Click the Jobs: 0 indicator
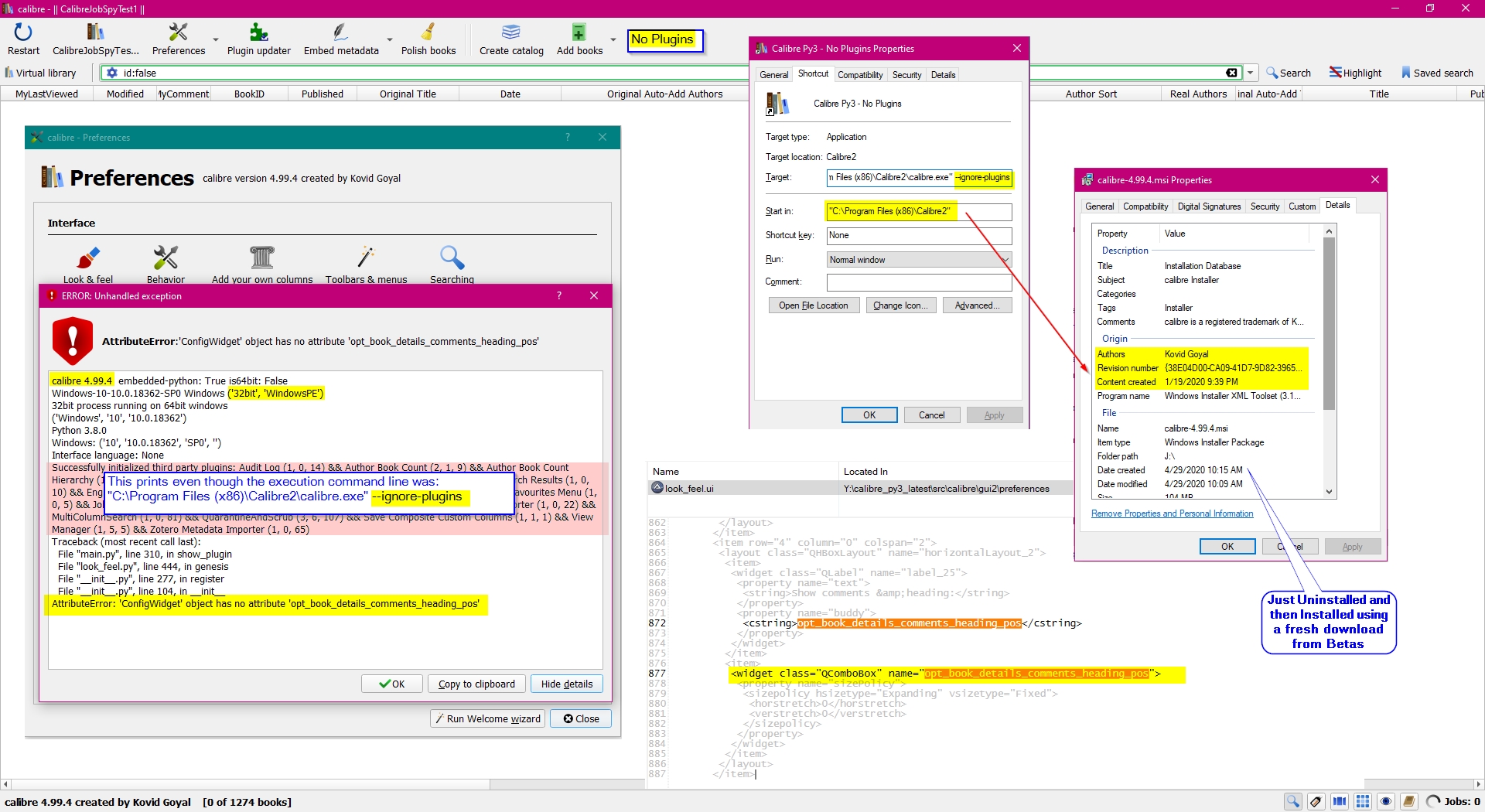Viewport: 1485px width, 812px height. pos(1453,801)
